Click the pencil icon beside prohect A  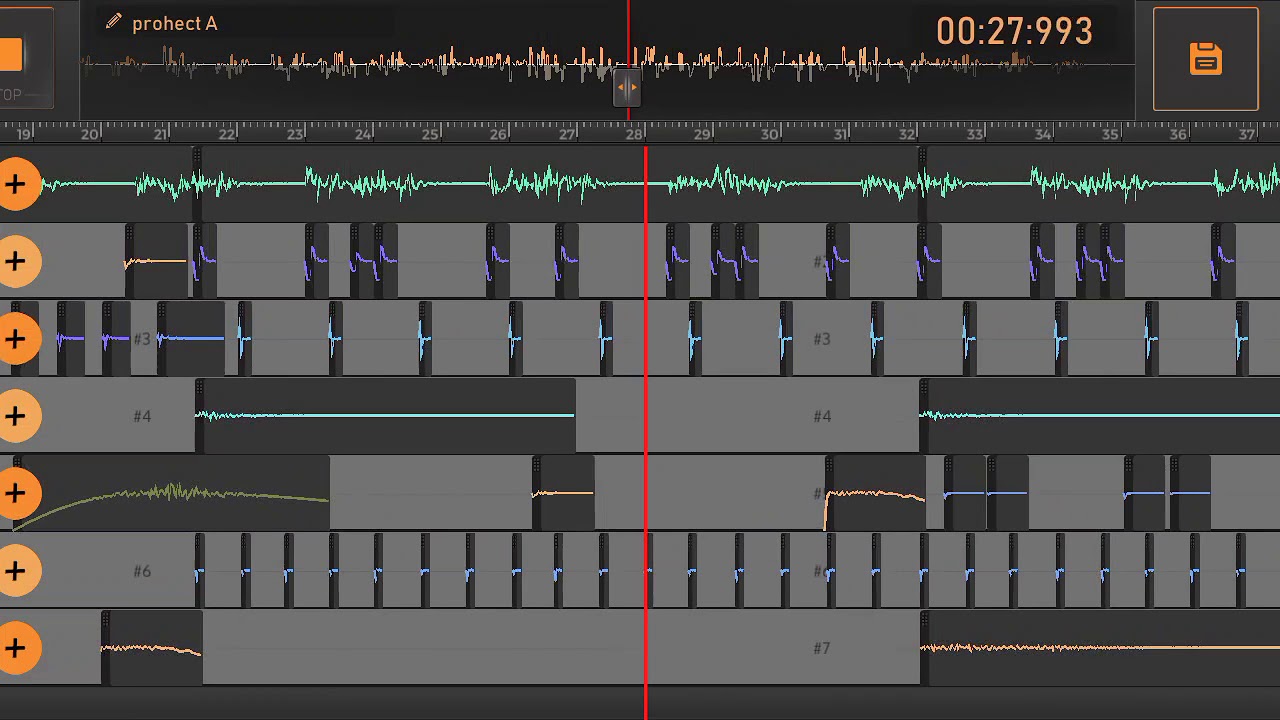(113, 22)
